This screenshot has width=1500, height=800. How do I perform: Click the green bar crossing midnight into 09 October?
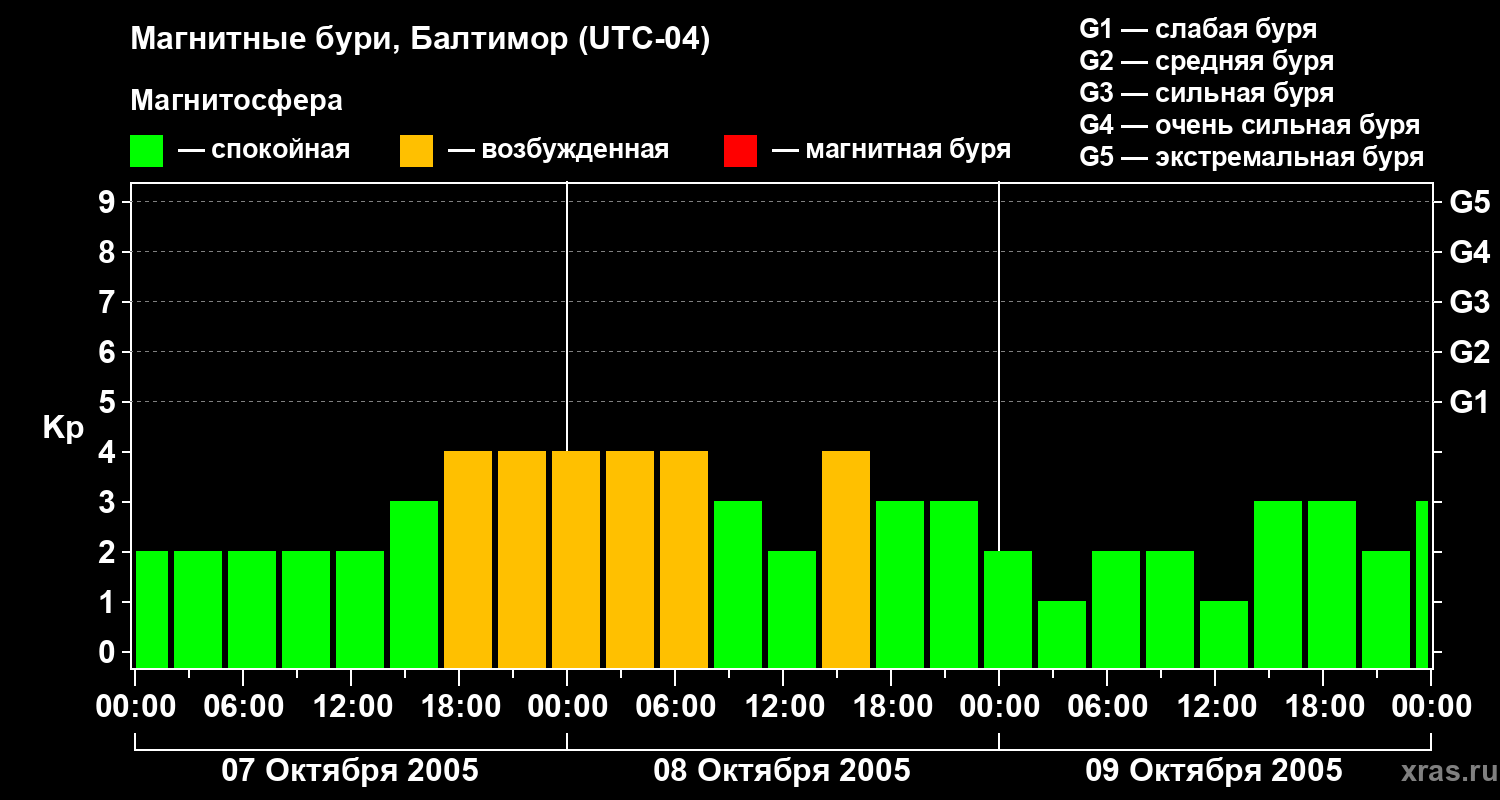(x=1008, y=610)
